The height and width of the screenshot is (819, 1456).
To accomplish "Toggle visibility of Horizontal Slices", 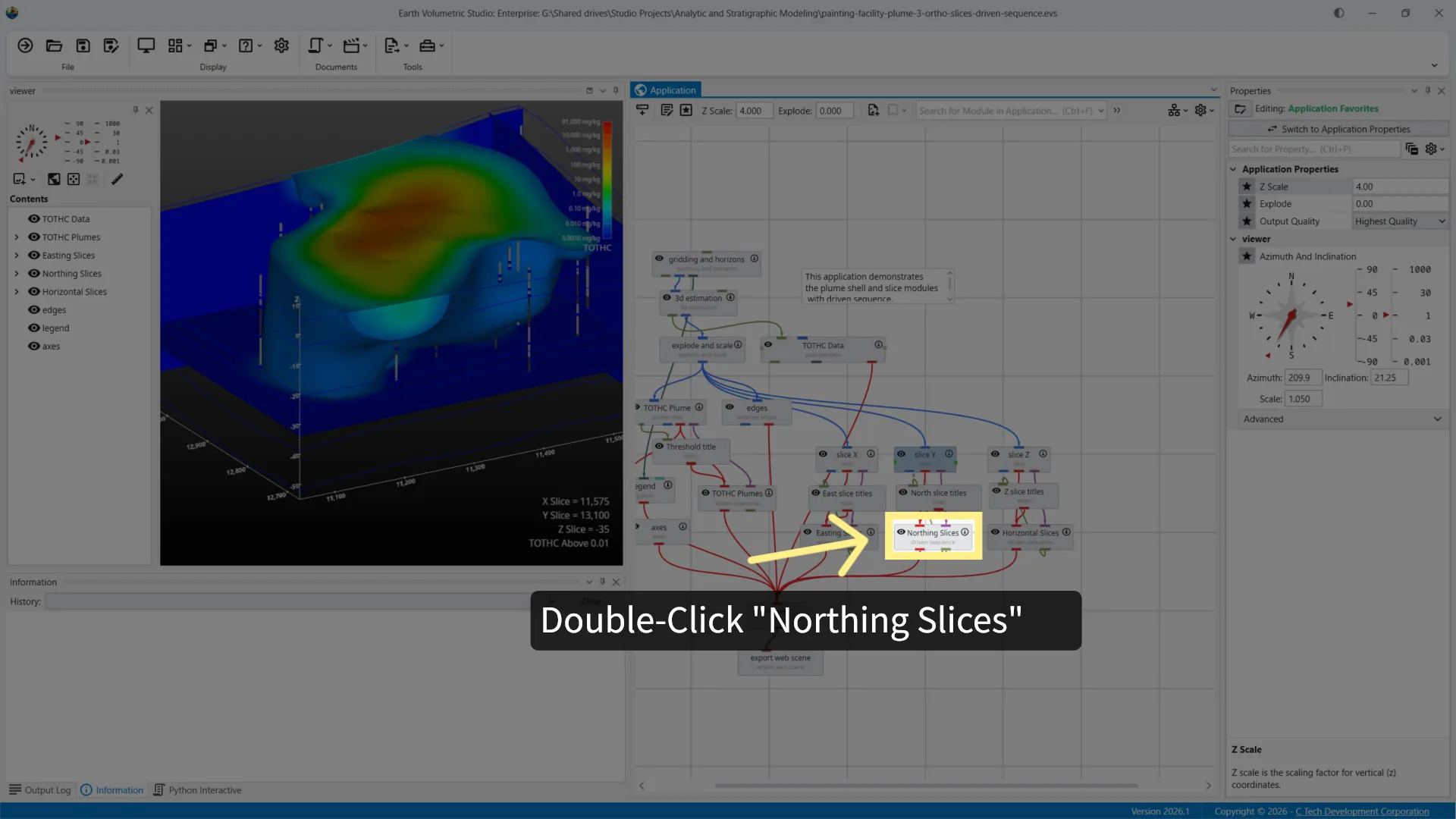I will (34, 291).
